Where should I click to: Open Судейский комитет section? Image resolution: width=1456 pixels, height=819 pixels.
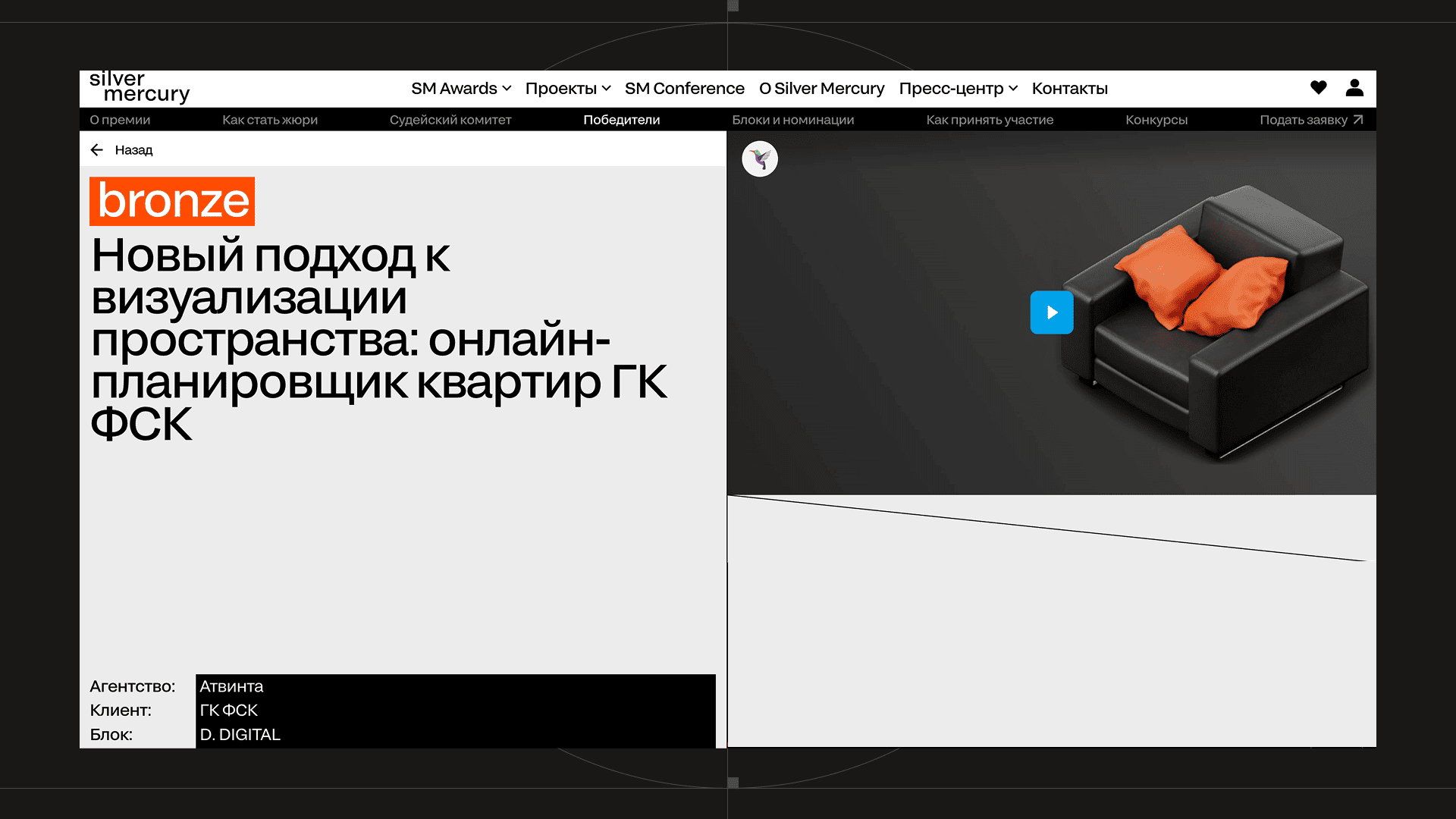450,120
